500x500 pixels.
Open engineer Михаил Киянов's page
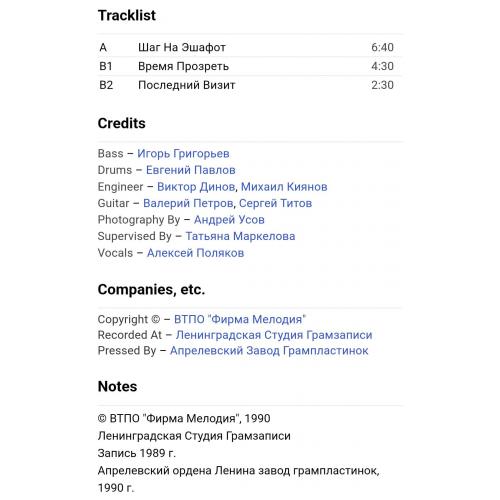pos(284,187)
